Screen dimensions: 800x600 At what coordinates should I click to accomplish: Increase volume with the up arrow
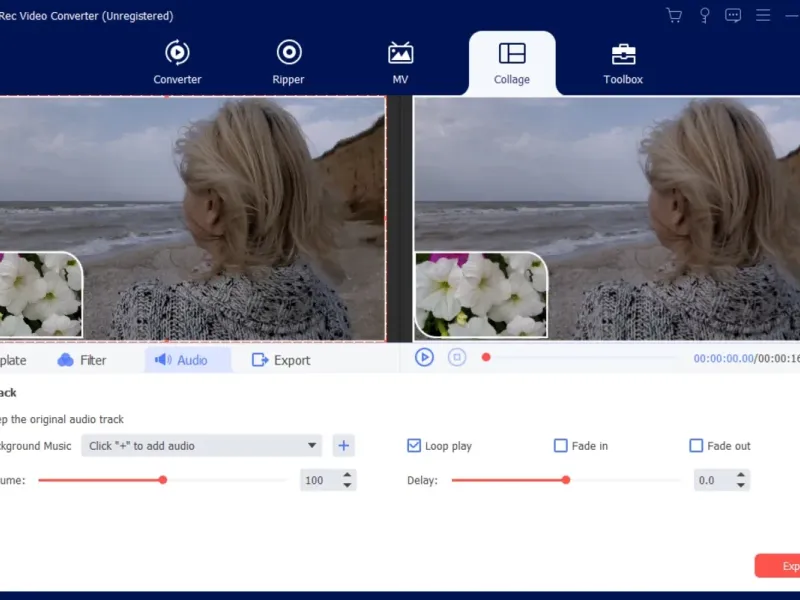[347, 475]
